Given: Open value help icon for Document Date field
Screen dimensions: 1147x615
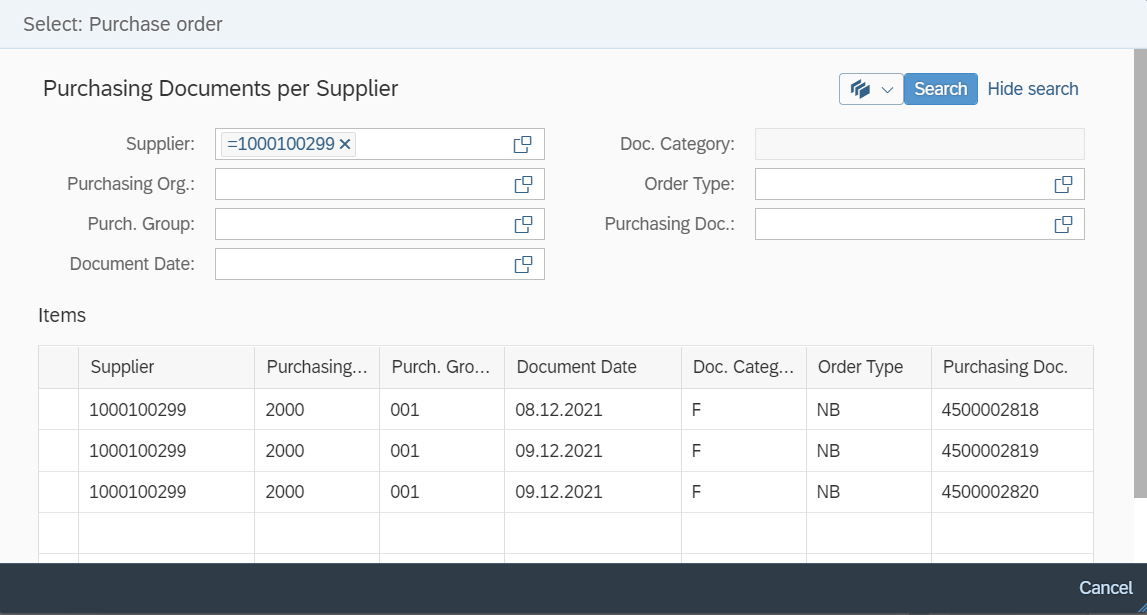Looking at the screenshot, I should point(522,265).
